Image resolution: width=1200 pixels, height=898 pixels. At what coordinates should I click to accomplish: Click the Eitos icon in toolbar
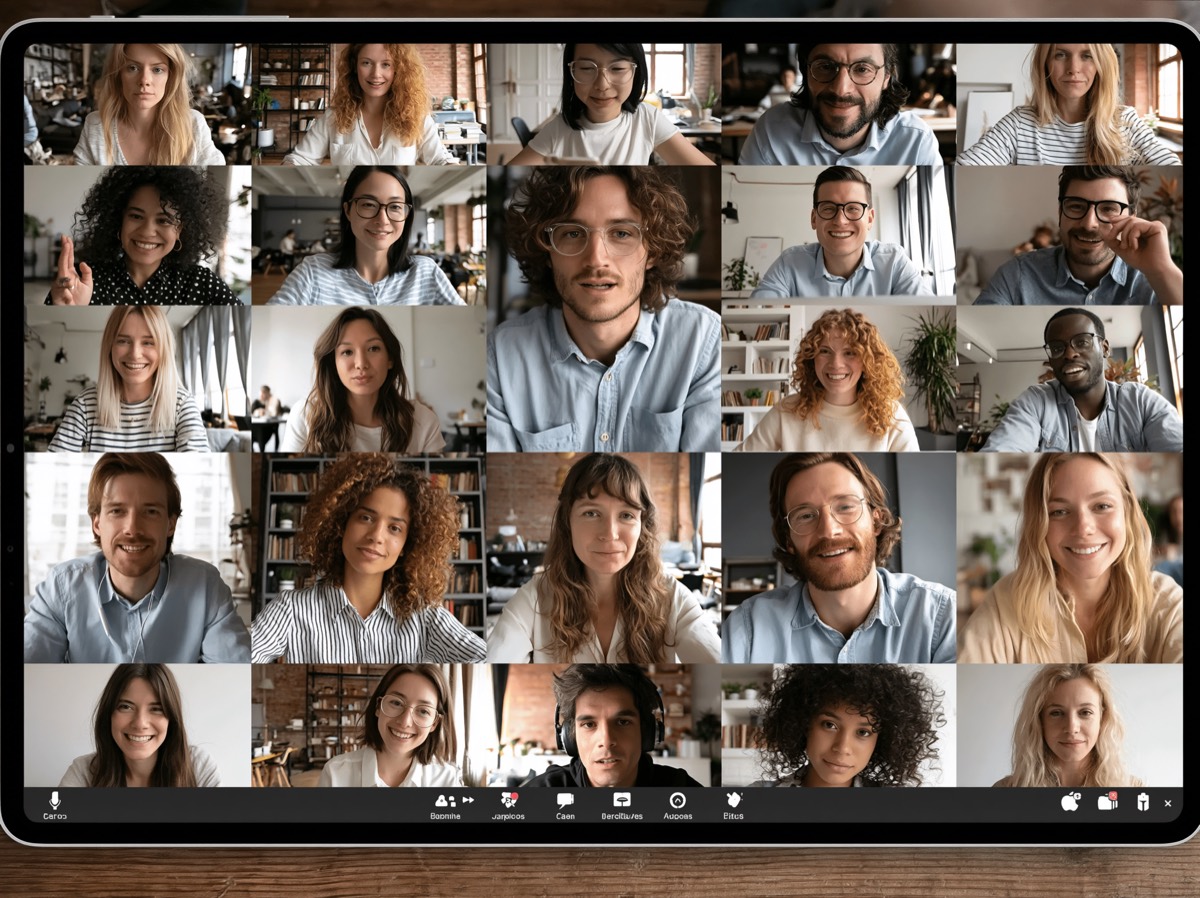(x=733, y=800)
